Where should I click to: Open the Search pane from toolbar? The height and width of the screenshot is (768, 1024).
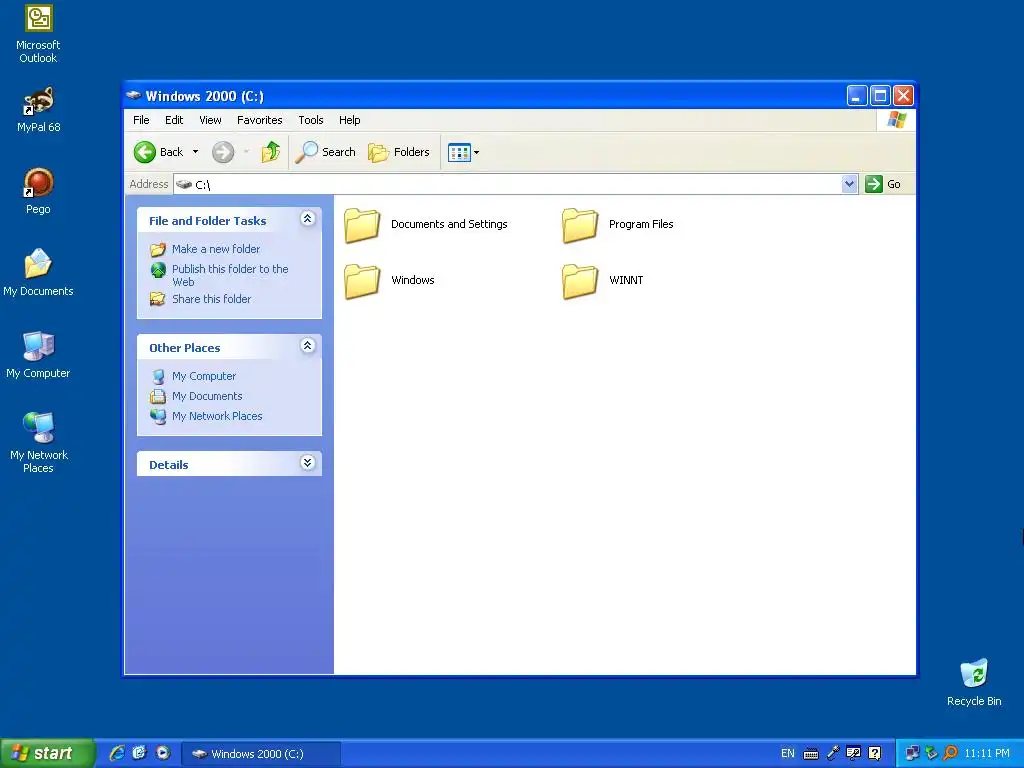point(325,152)
